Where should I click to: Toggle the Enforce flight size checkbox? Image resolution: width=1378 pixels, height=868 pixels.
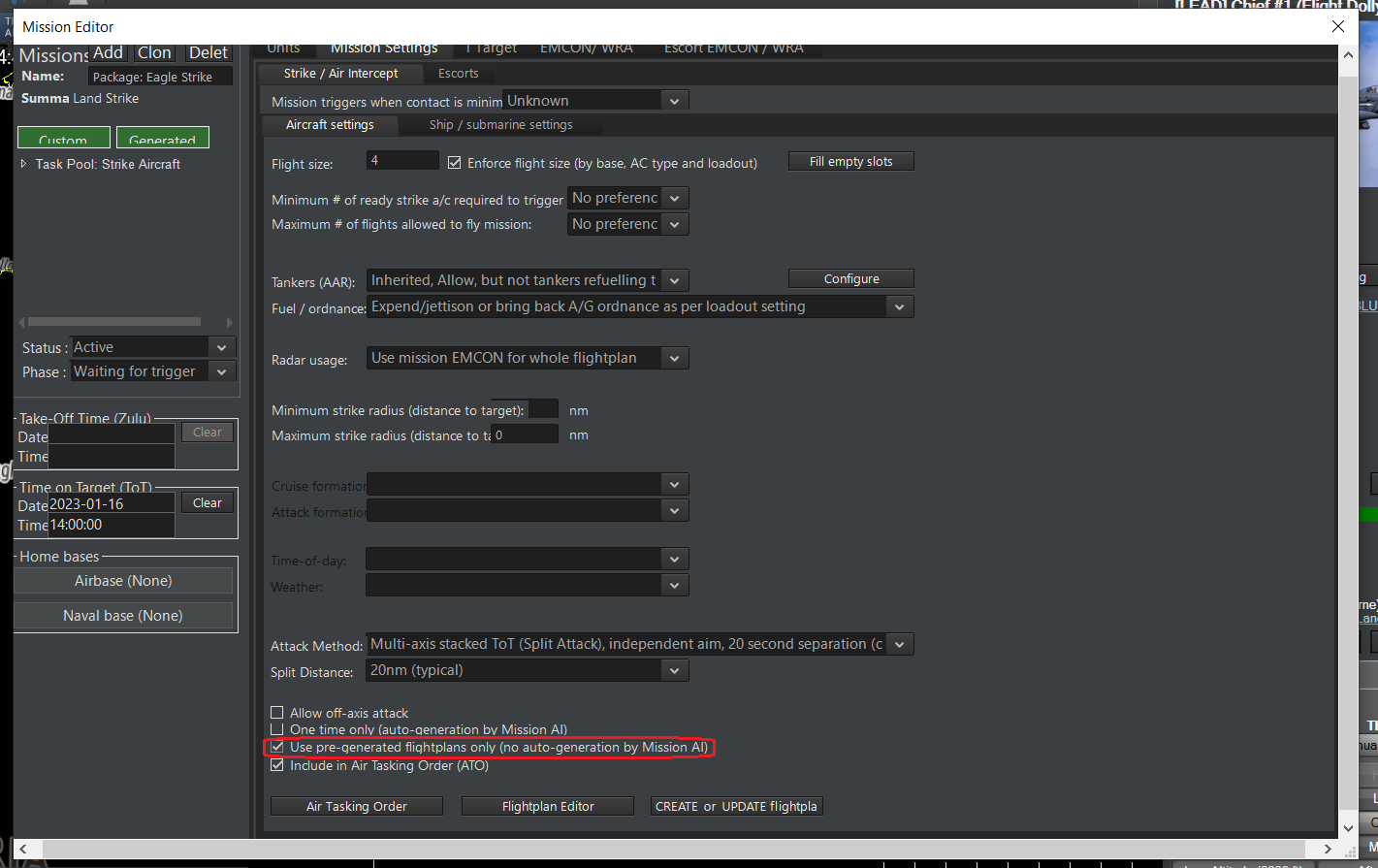(455, 163)
